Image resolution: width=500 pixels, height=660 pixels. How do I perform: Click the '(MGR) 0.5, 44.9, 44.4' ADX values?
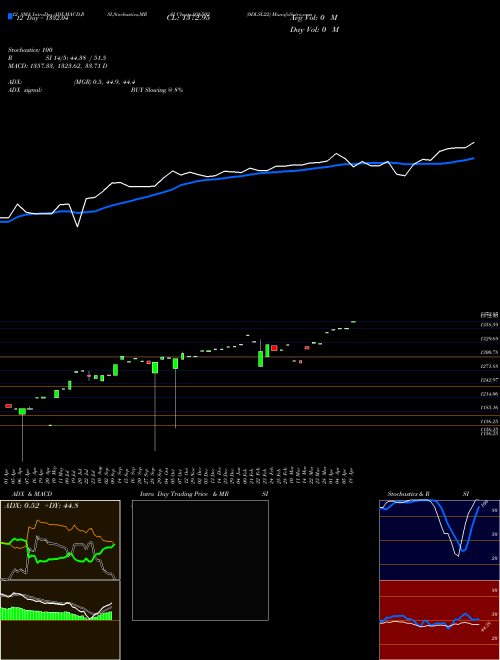(x=104, y=82)
